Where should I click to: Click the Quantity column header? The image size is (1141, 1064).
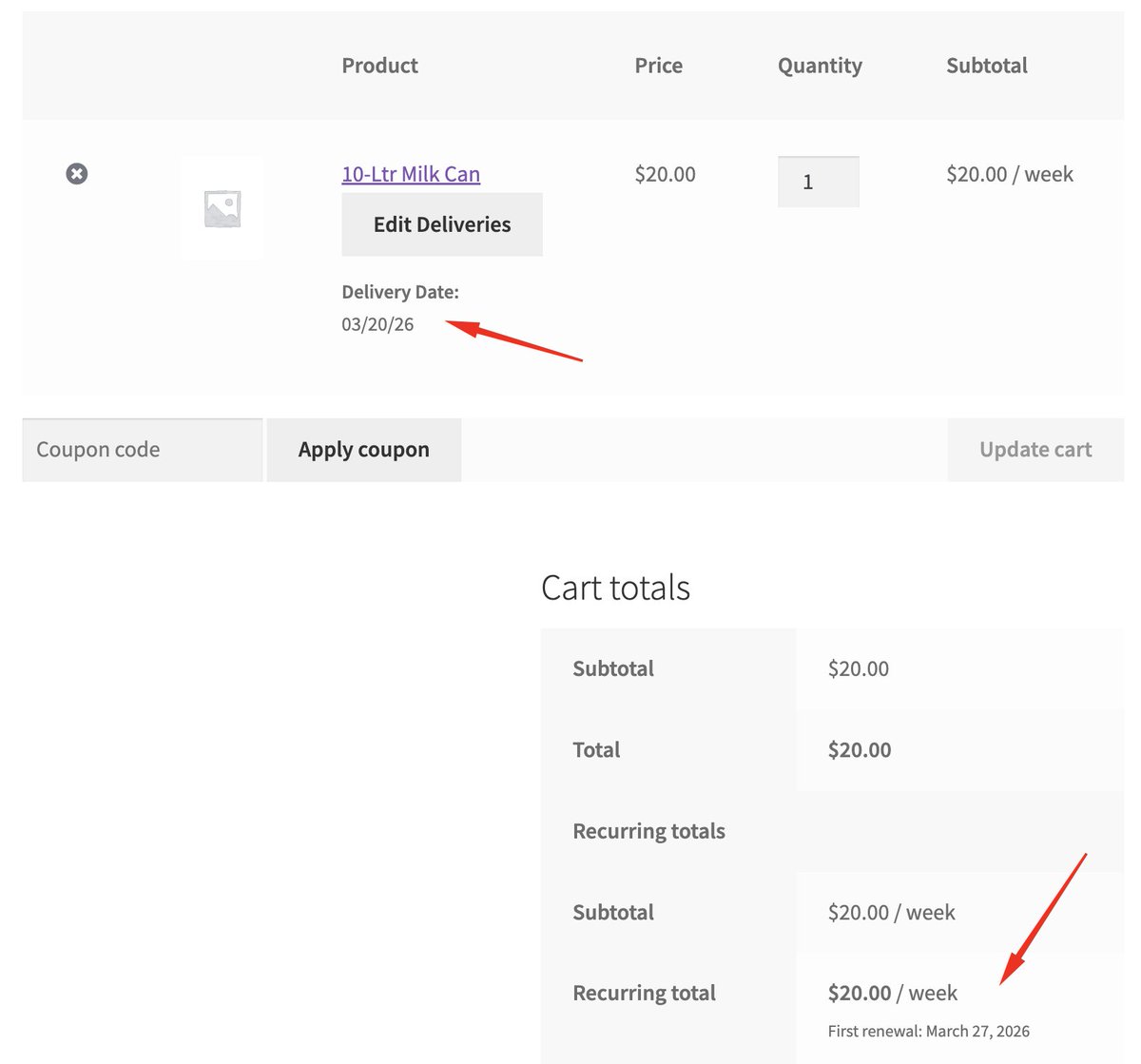(x=819, y=65)
